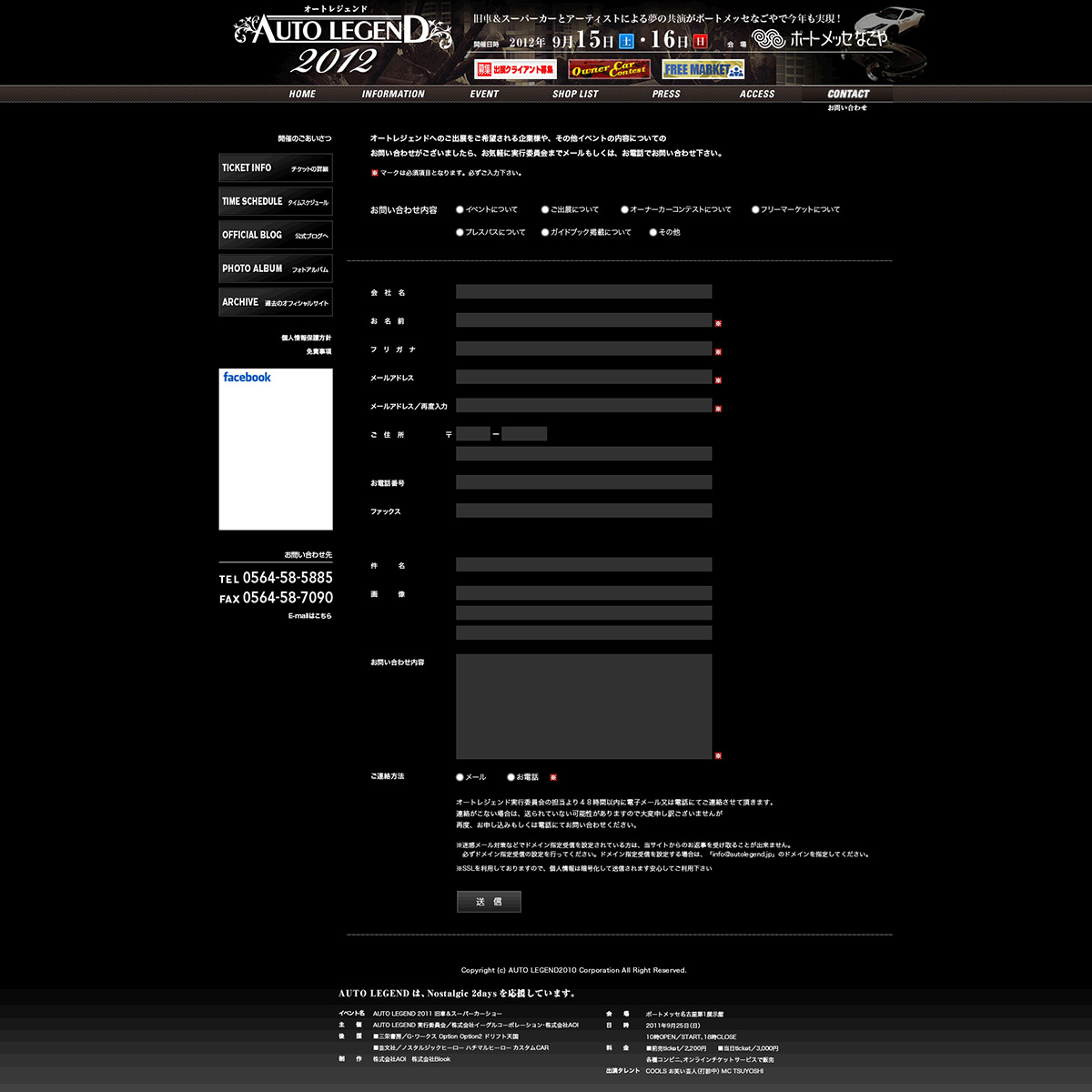Click the E-mailはこちら link
The image size is (1092, 1092).
(310, 616)
